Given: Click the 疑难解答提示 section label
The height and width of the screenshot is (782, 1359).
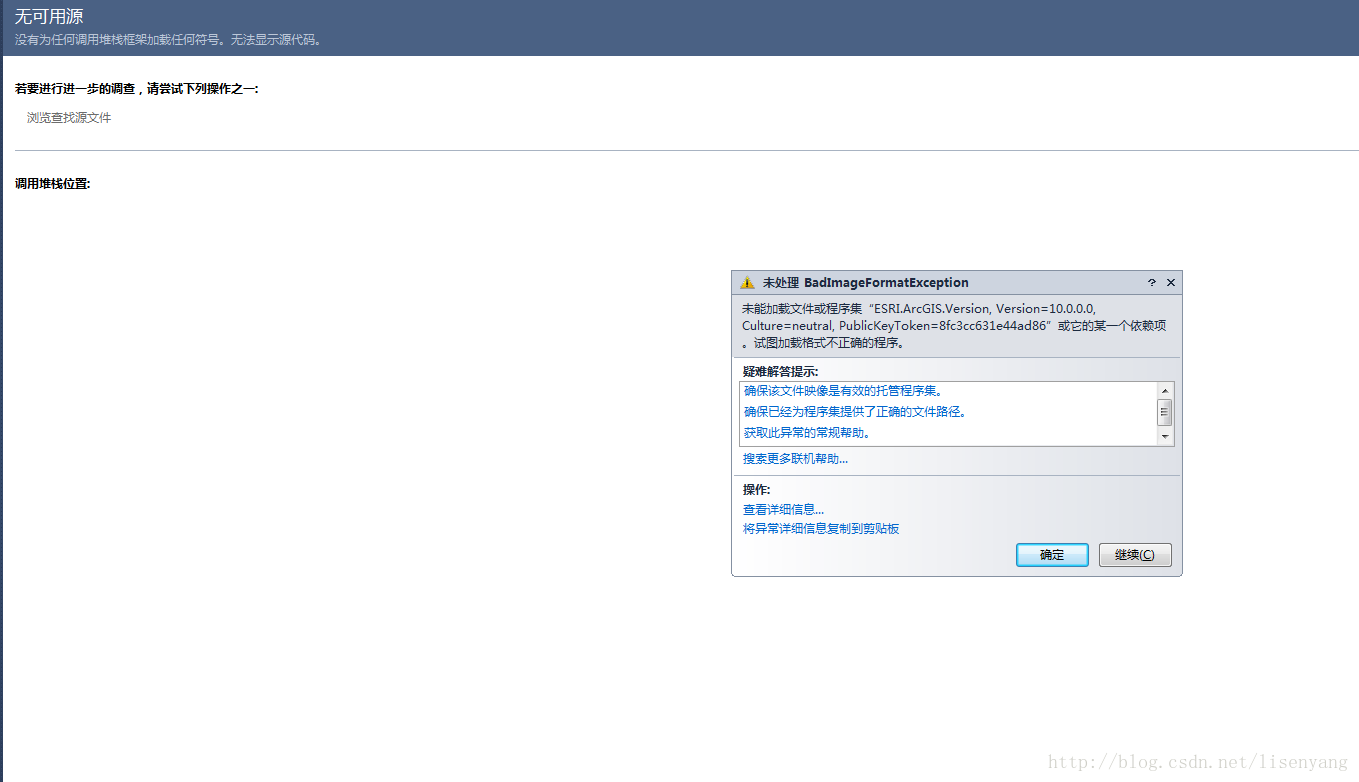Looking at the screenshot, I should point(780,372).
